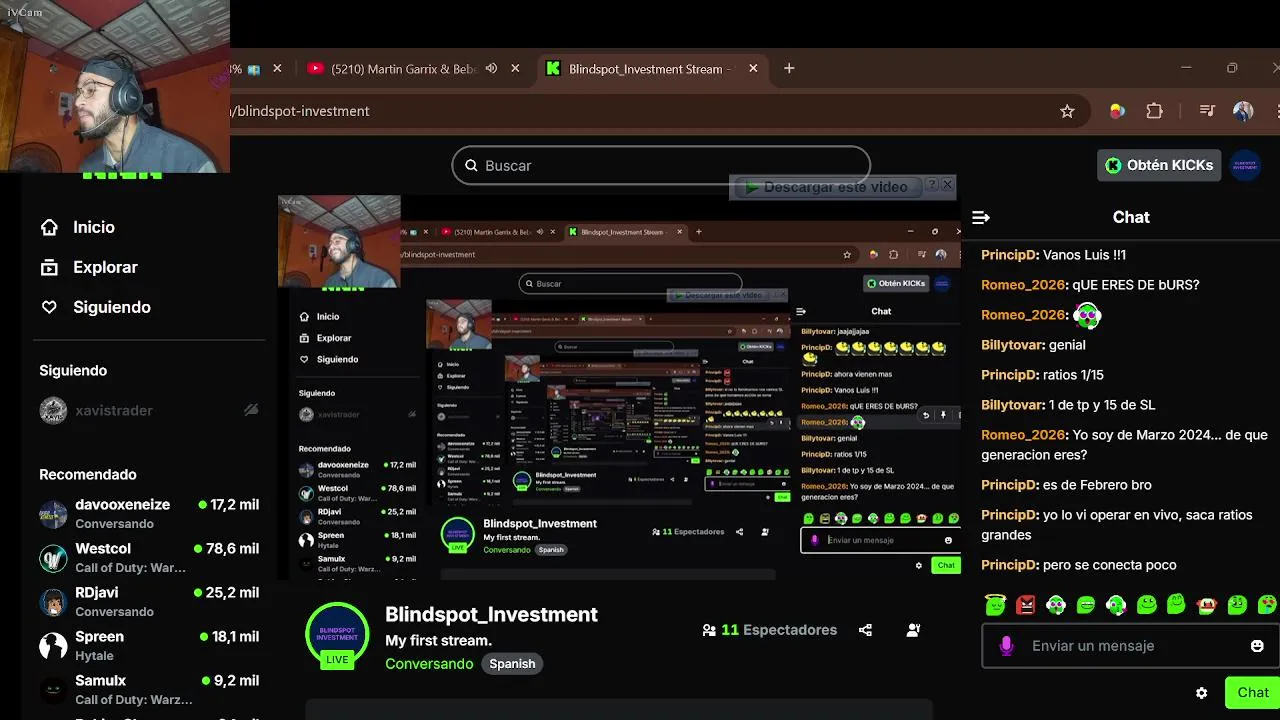The height and width of the screenshot is (720, 1280).
Task: Open the Blindspot_Investment channel name link
Action: [491, 614]
